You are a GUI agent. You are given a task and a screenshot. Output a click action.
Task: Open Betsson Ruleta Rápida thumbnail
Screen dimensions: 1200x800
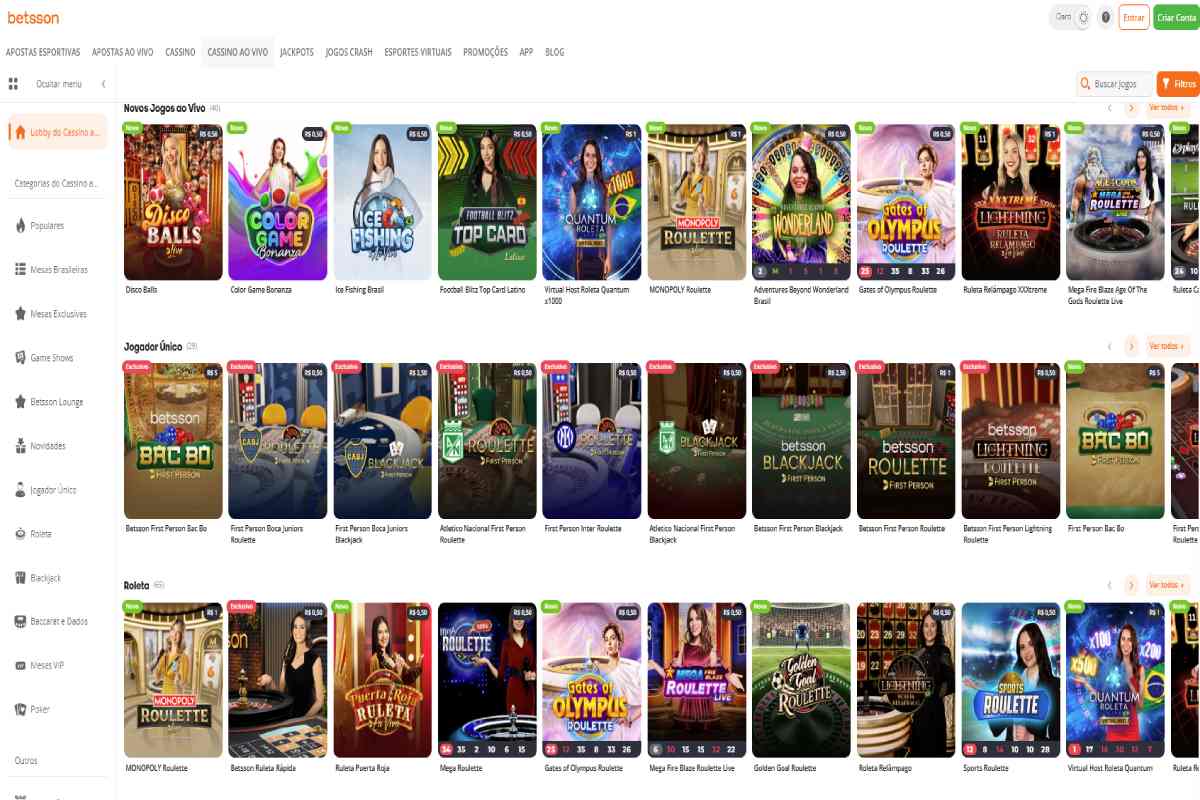(278, 680)
